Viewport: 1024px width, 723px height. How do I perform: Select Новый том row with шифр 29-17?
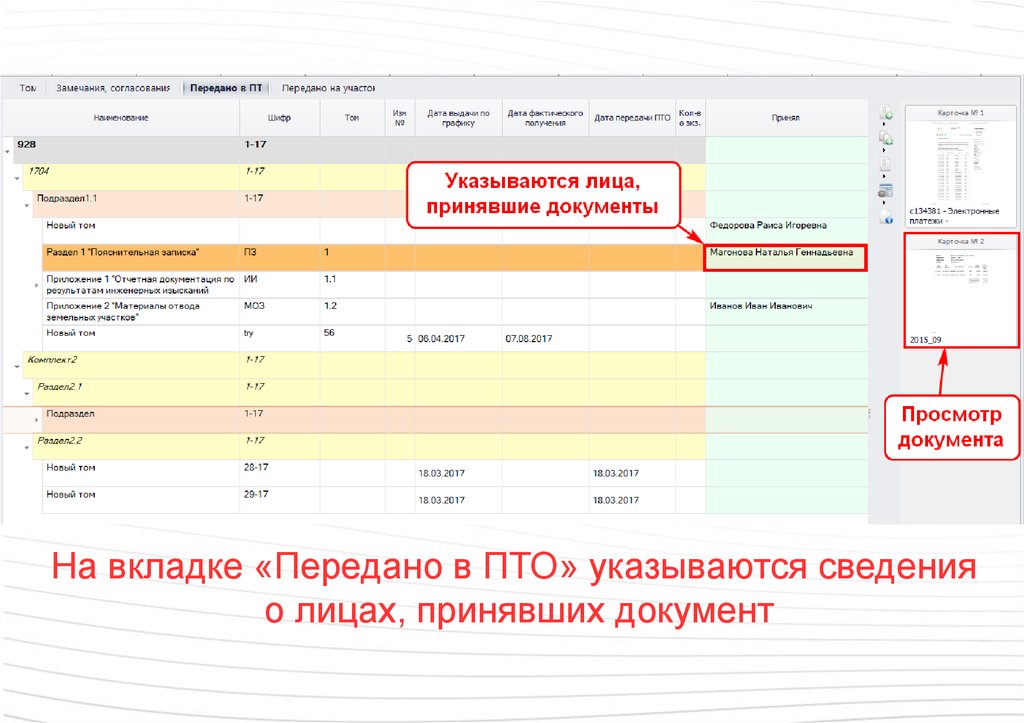pyautogui.click(x=455, y=500)
